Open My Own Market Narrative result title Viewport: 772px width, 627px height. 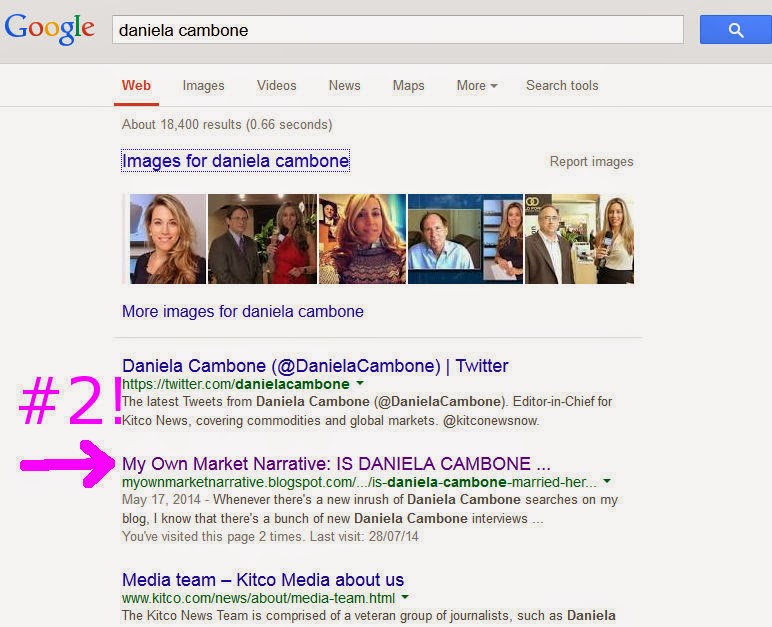(x=336, y=464)
